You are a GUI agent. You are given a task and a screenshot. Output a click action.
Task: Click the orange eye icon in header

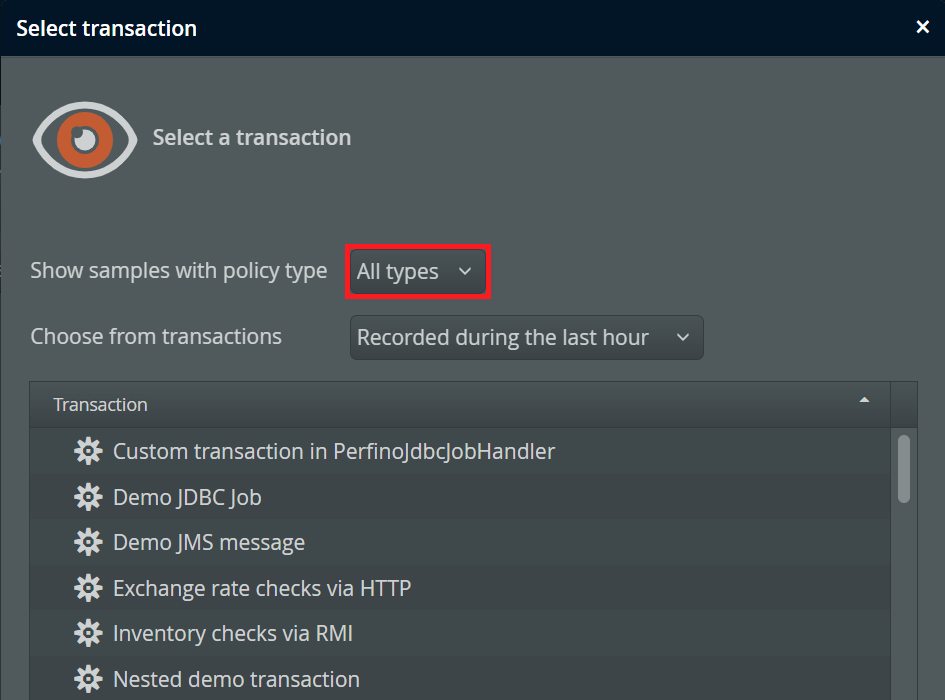point(84,139)
